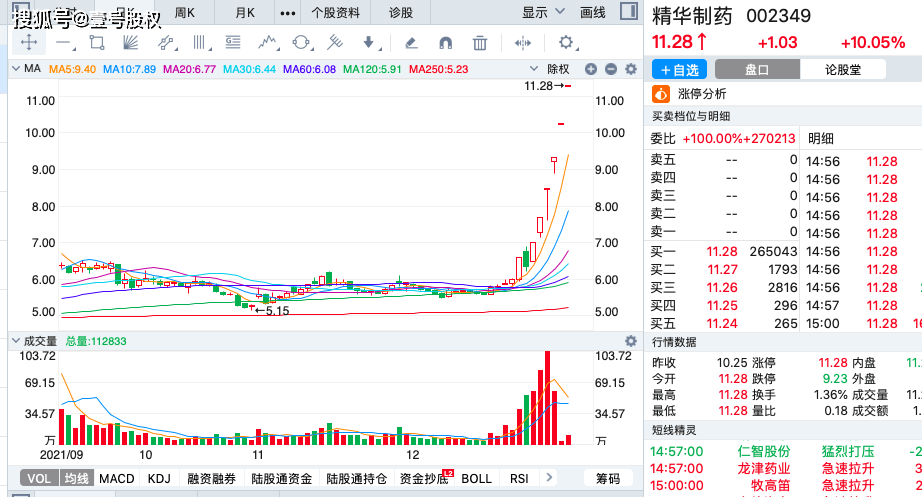Open the 筹码 chip distribution button

(x=608, y=479)
